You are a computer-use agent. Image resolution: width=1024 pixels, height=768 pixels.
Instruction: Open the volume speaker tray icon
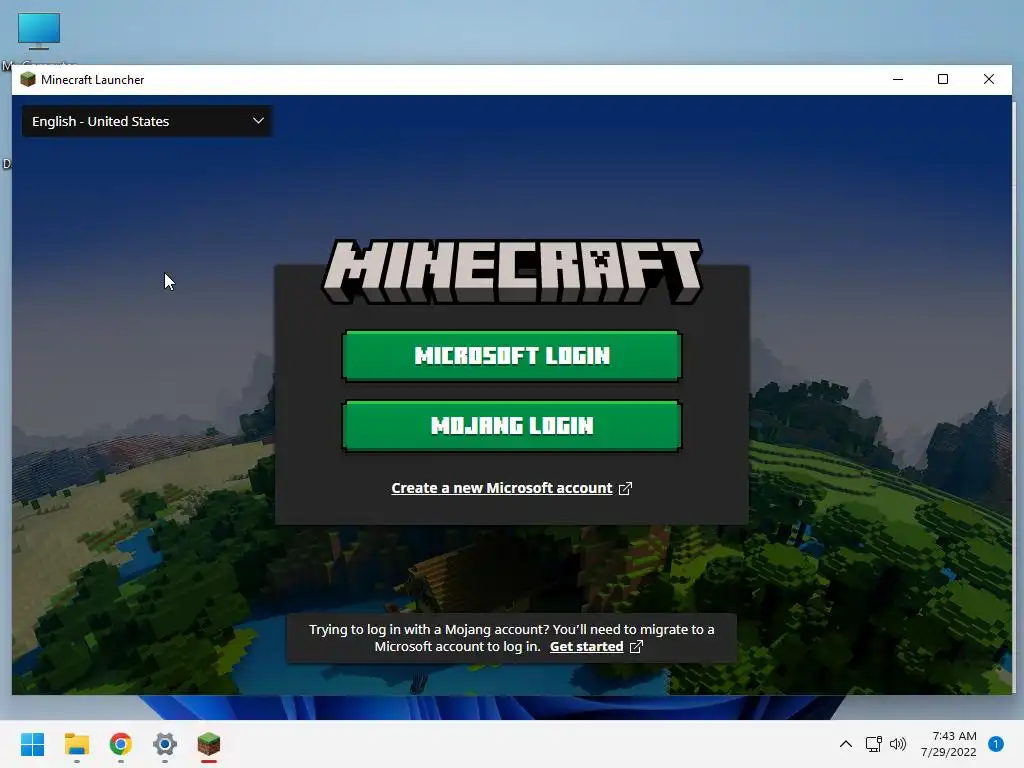[x=898, y=744]
